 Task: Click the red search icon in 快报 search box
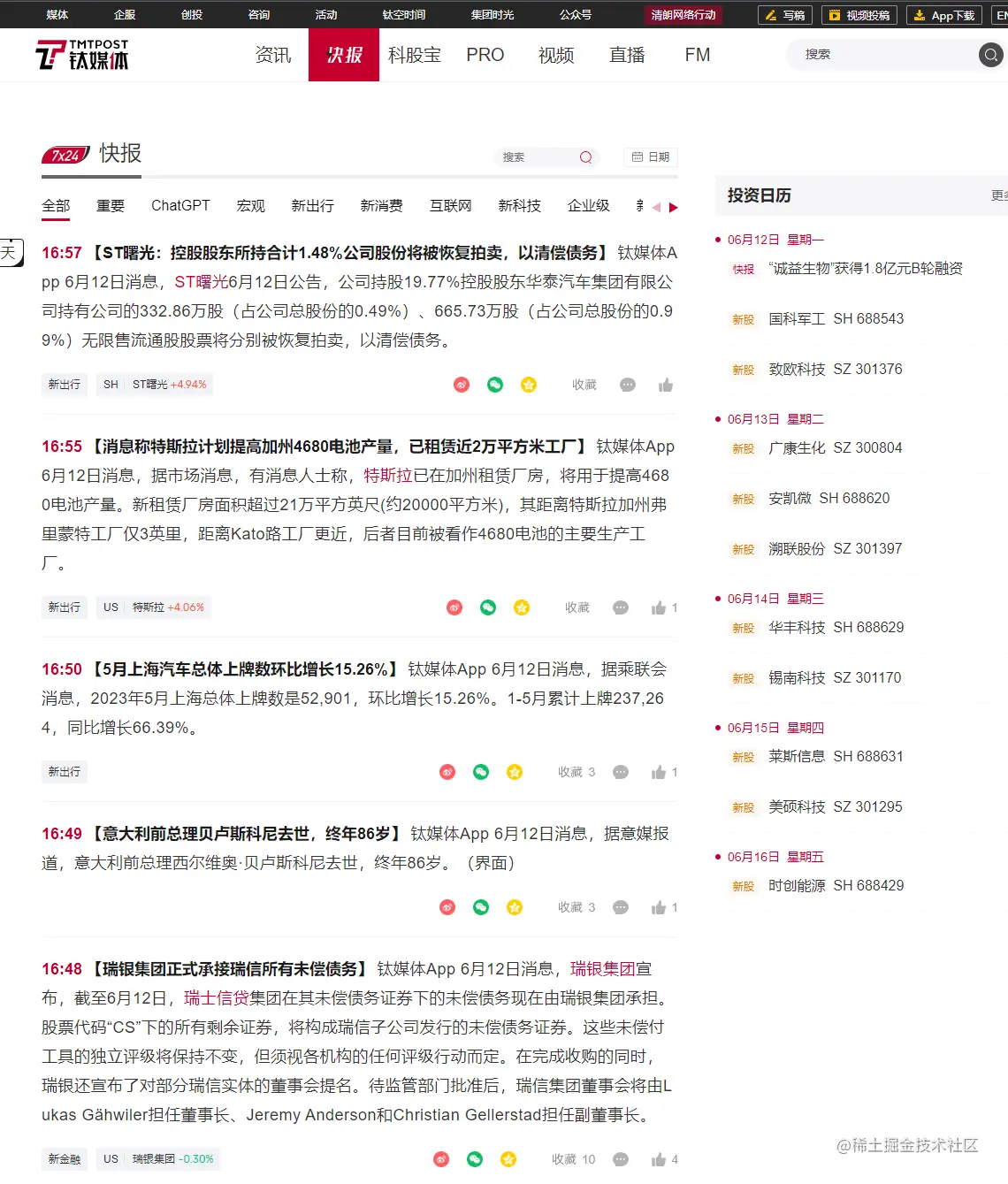[585, 157]
